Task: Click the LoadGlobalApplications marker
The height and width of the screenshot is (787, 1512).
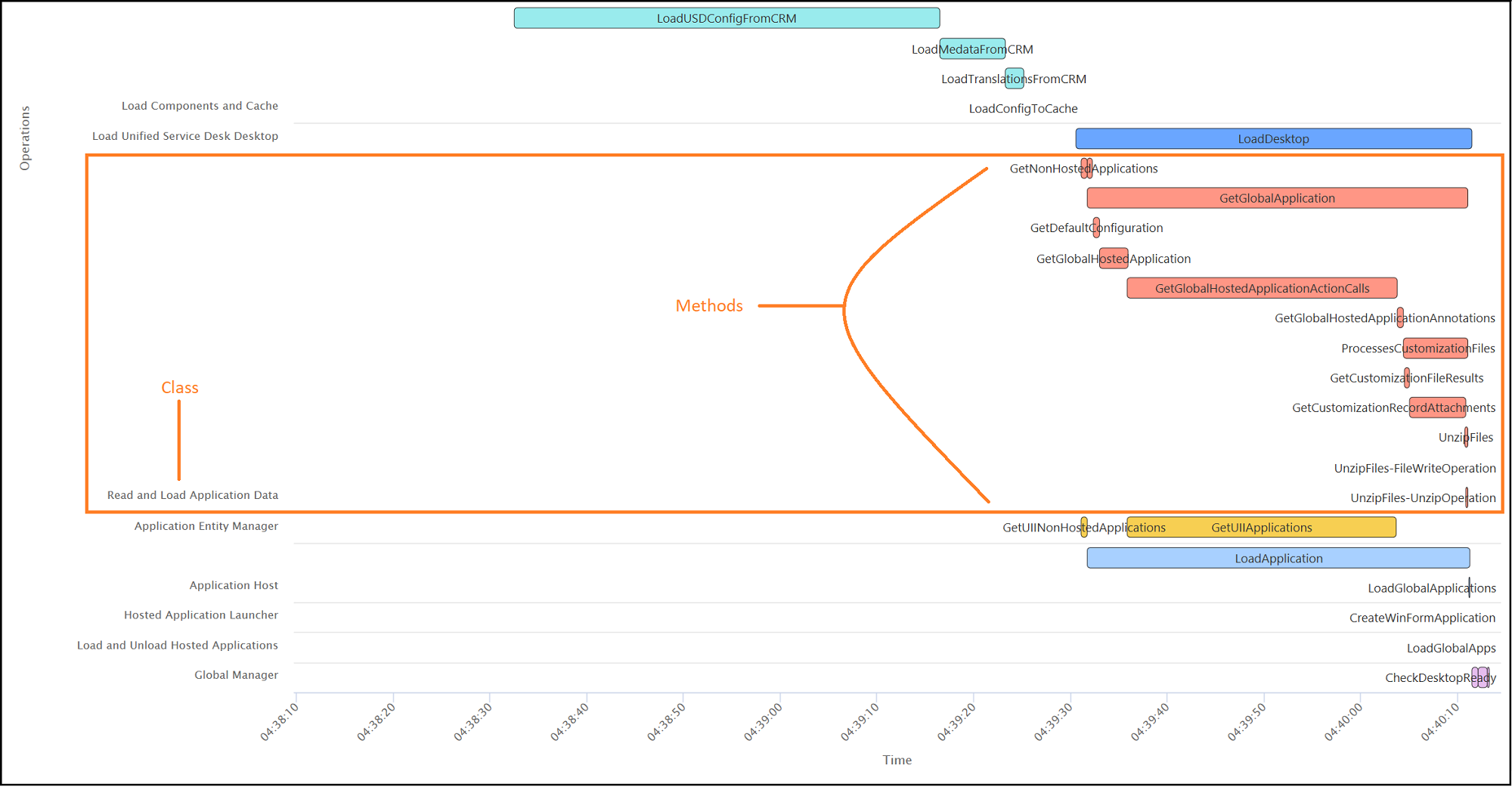Action: click(x=1470, y=588)
